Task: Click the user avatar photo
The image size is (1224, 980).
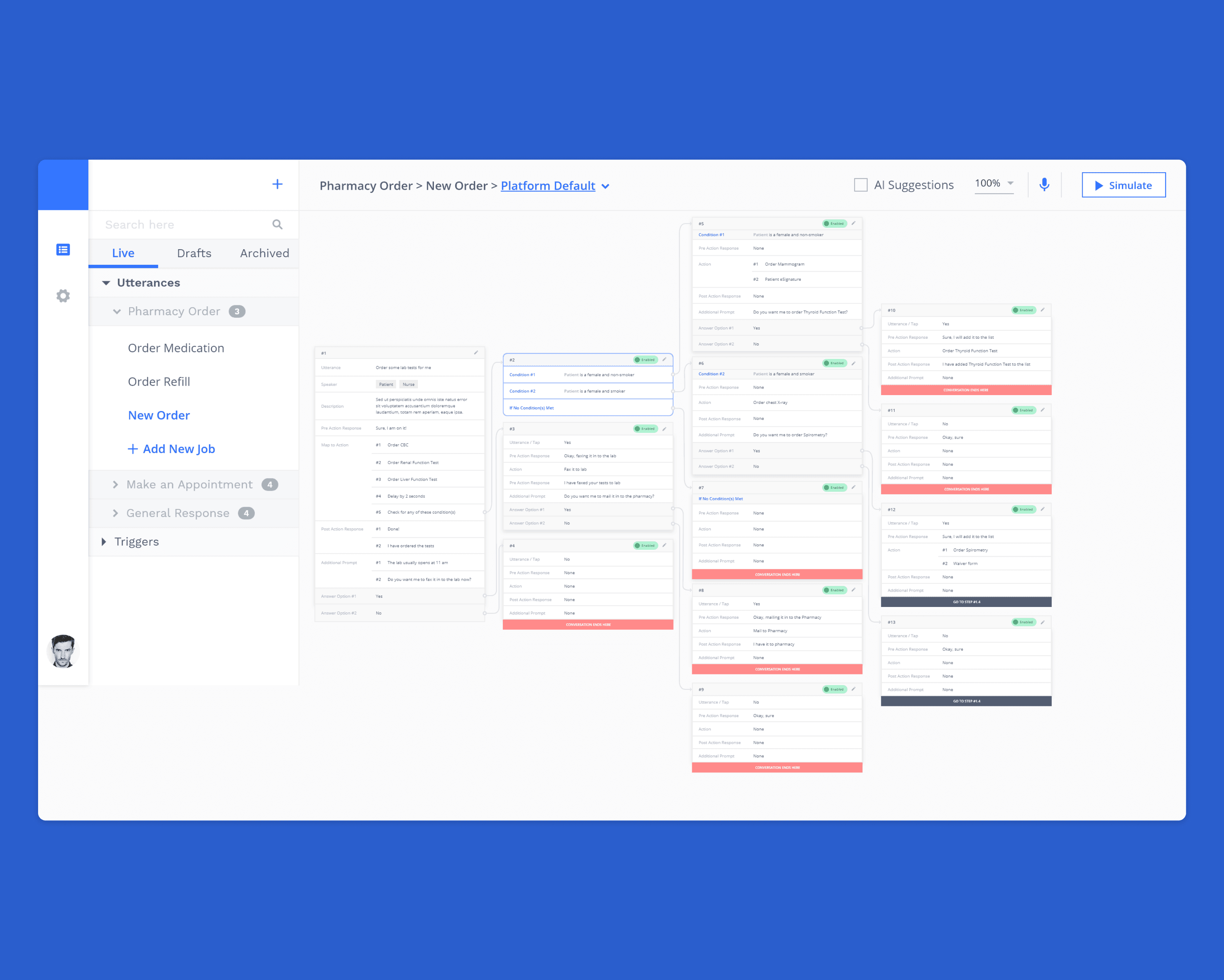Action: click(62, 651)
